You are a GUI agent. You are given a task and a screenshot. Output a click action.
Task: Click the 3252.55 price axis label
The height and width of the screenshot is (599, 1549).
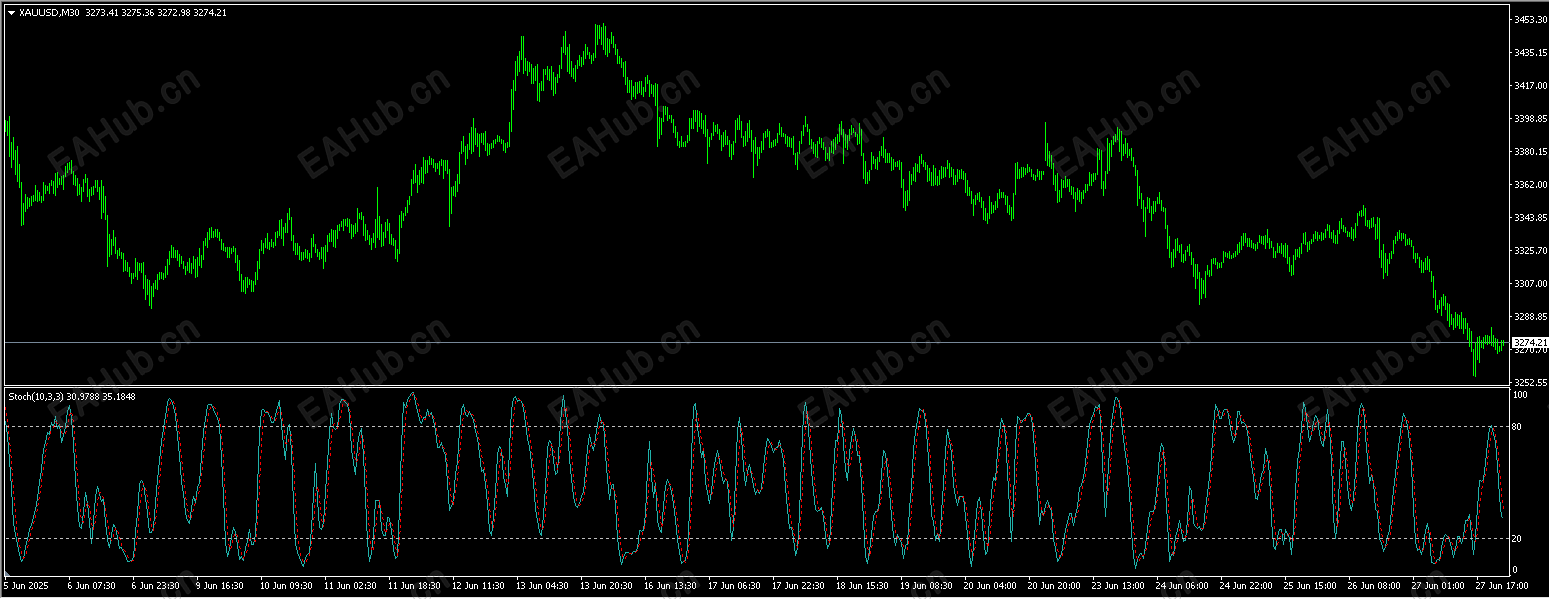(x=1529, y=383)
